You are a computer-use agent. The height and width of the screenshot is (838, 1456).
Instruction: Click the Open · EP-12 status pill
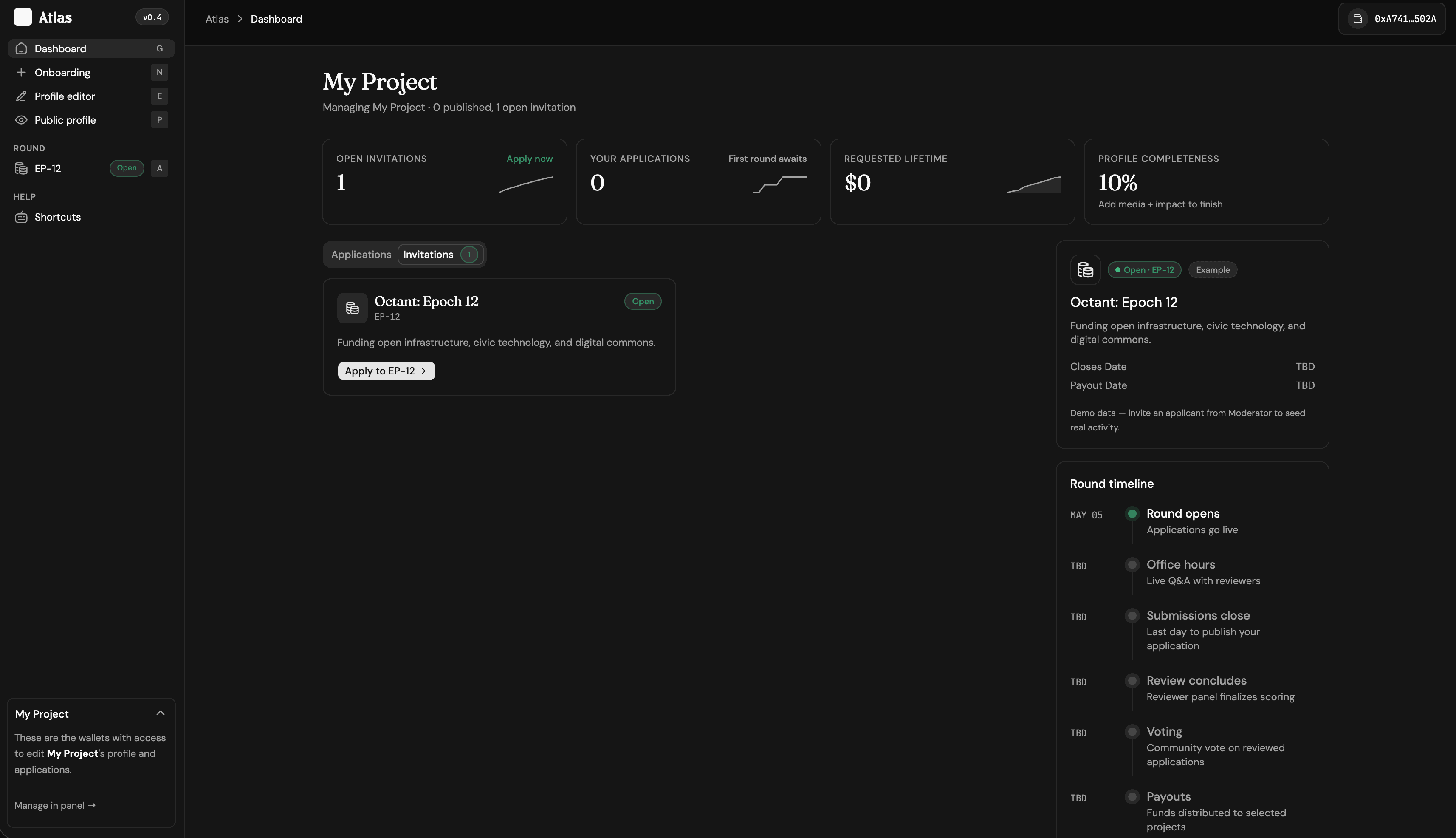[x=1144, y=270]
